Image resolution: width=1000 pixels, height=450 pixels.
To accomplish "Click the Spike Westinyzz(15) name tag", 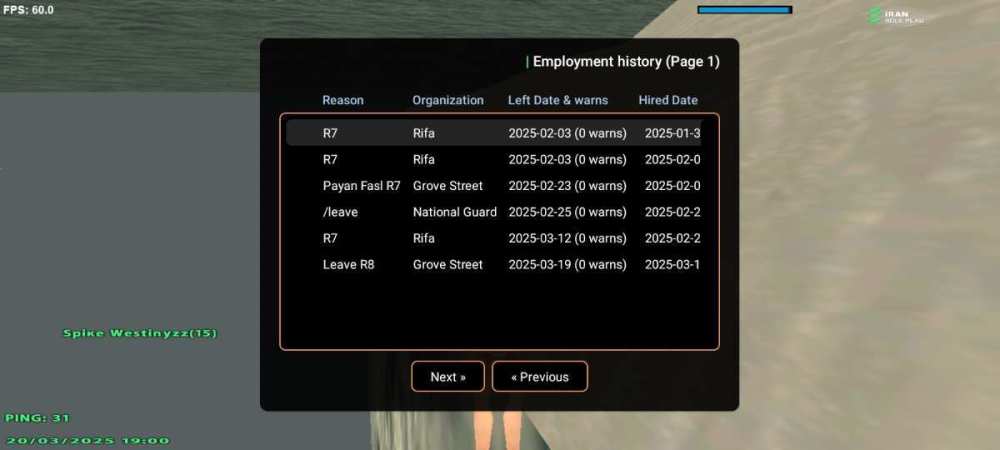I will pos(140,333).
